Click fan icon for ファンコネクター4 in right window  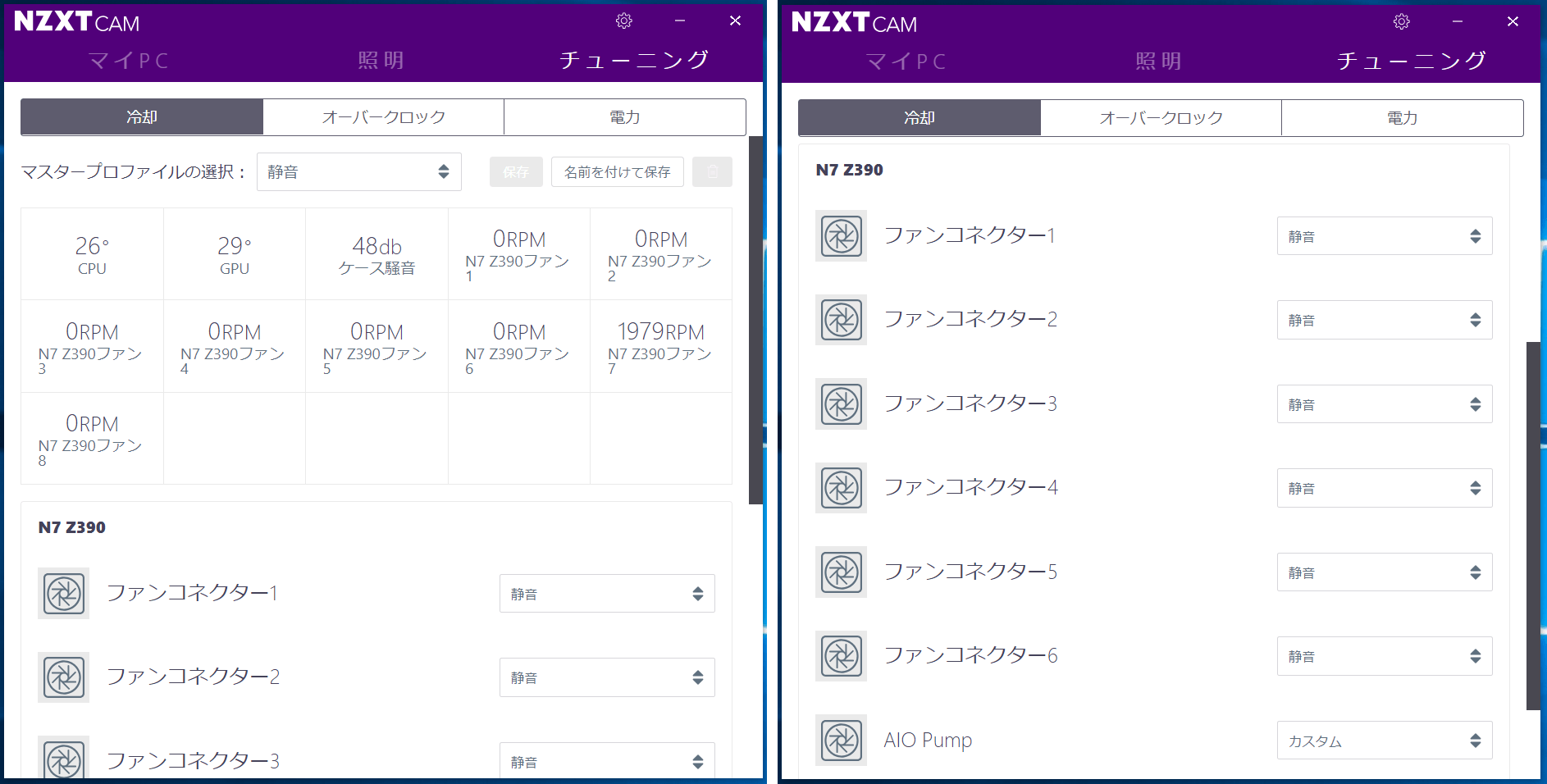842,488
